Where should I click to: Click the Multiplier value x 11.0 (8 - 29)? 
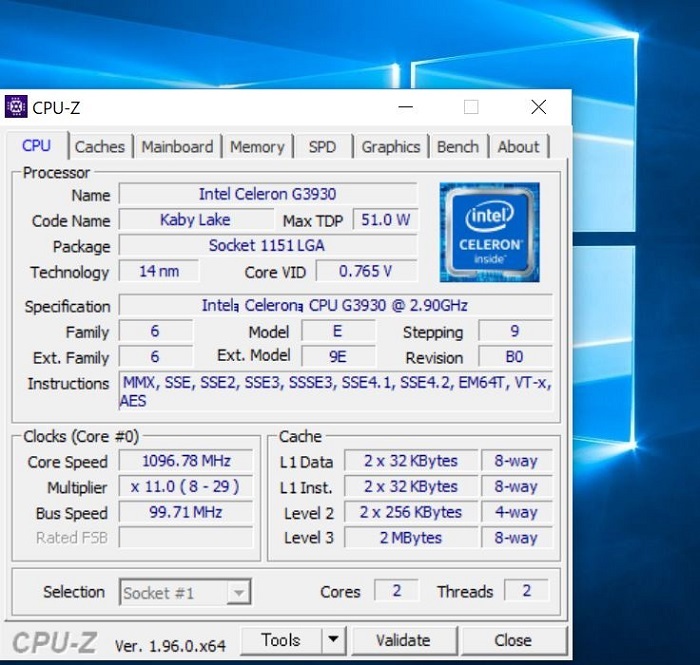(x=186, y=486)
